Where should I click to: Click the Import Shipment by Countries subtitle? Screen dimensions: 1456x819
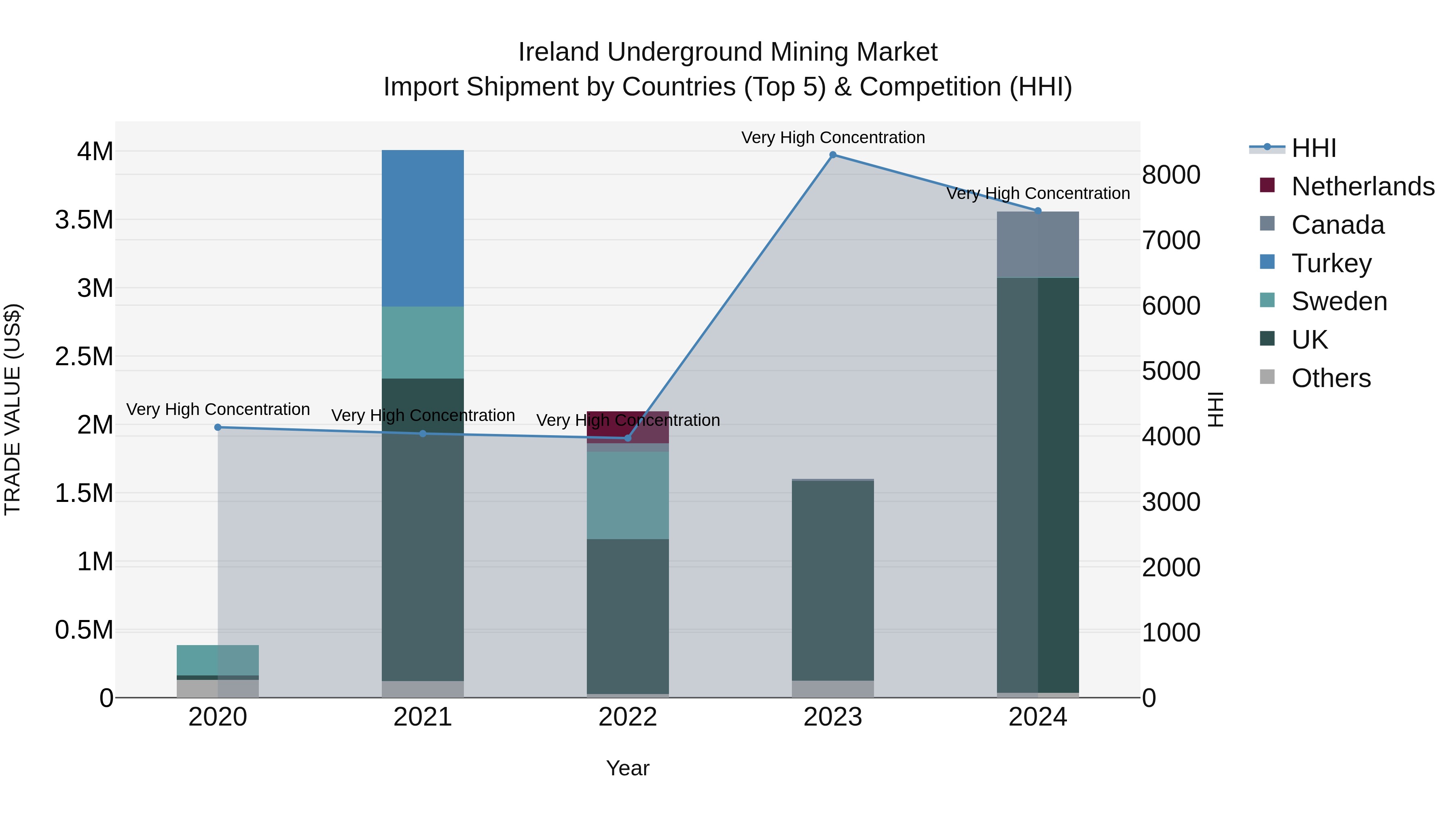[x=728, y=87]
